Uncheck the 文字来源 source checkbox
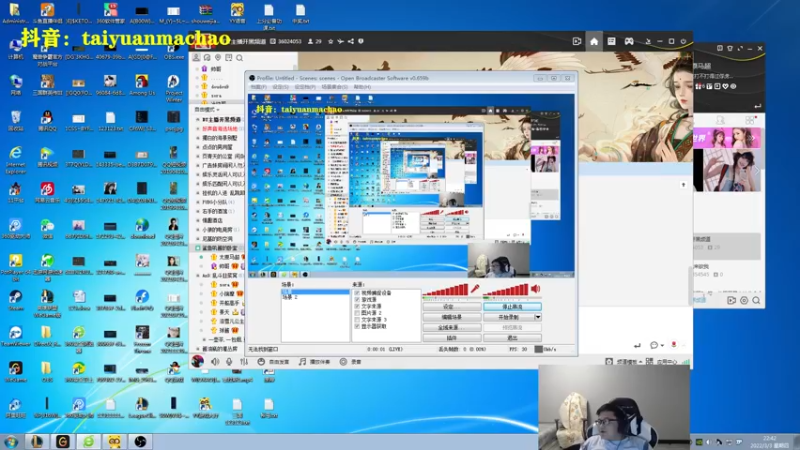Screen dimensions: 800x450 click(357, 306)
